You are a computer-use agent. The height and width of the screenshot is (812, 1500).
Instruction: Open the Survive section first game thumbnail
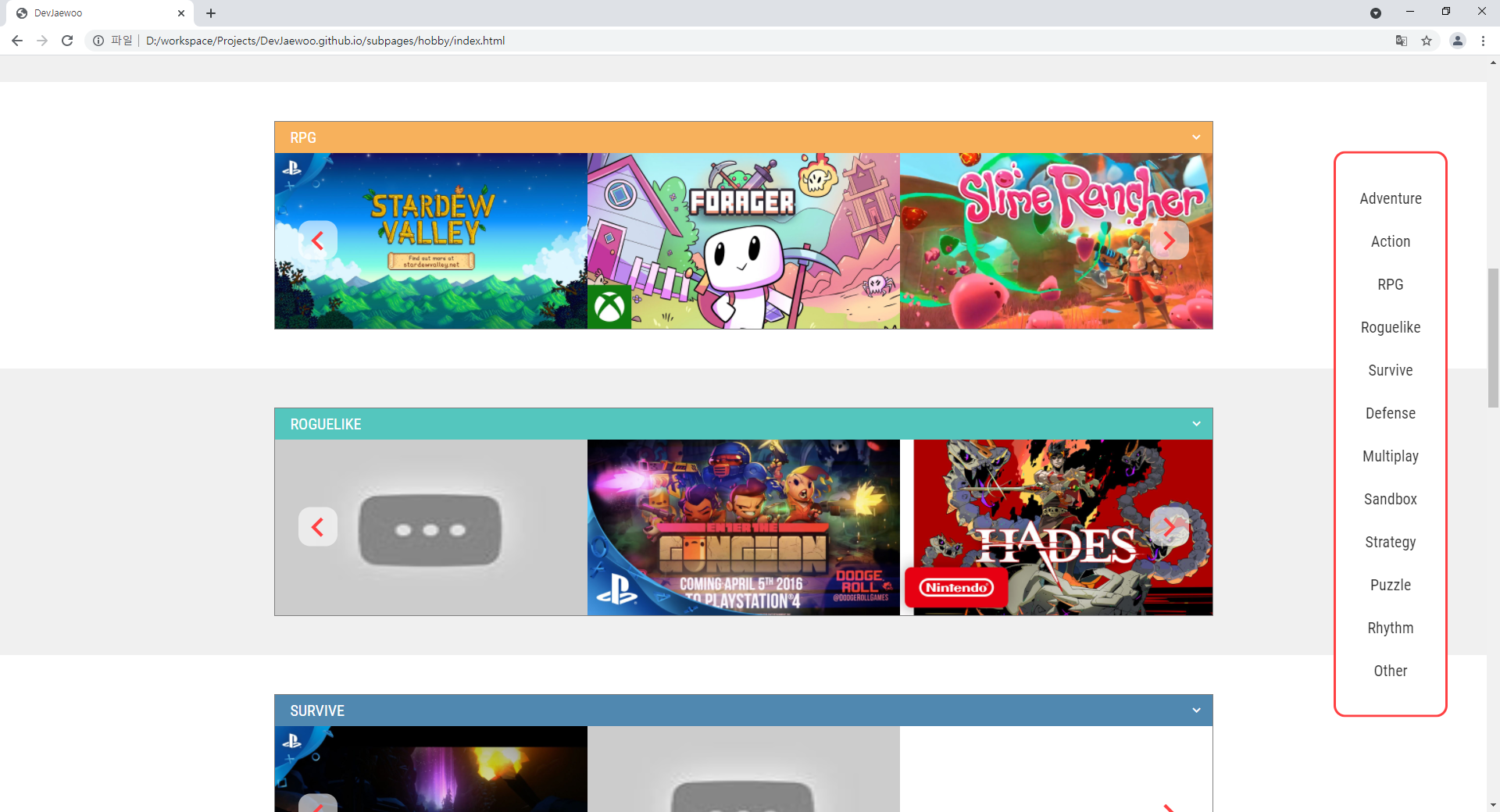click(x=431, y=769)
